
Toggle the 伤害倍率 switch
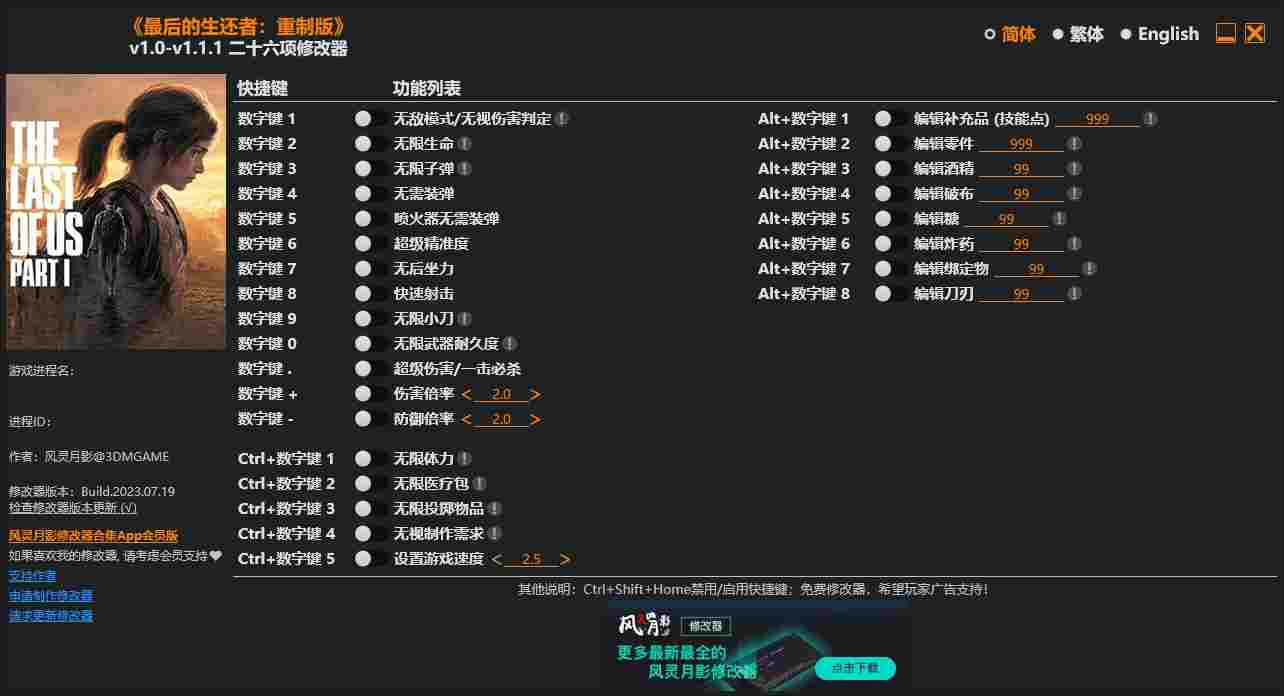click(371, 394)
